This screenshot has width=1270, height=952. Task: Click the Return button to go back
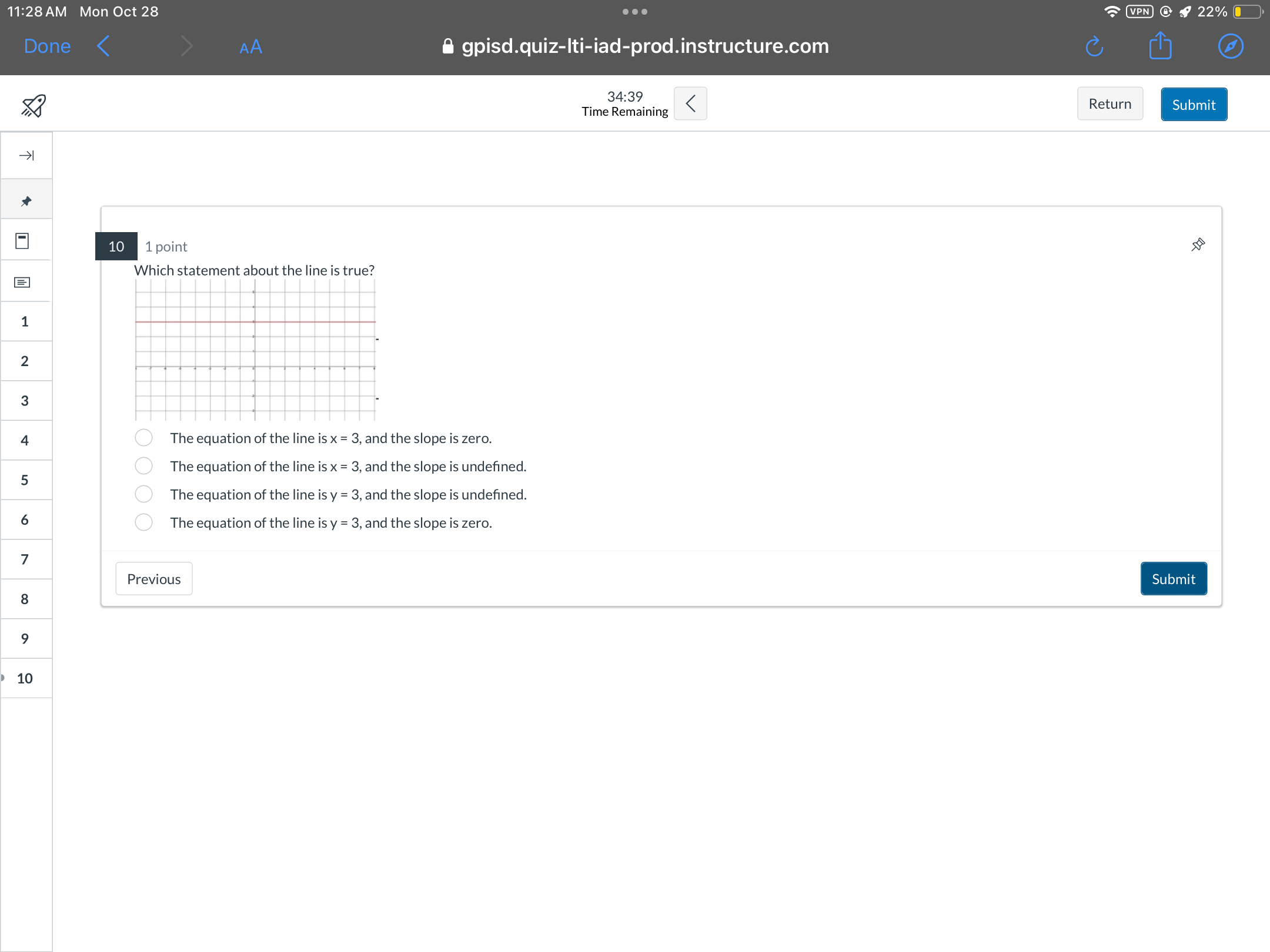[1110, 103]
